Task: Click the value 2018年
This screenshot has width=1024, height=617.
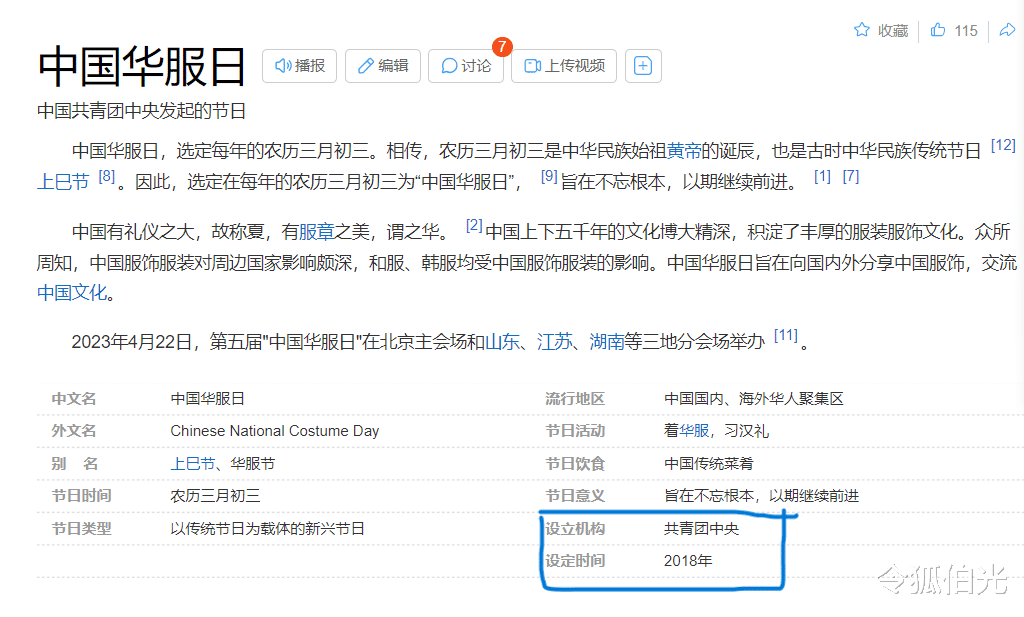Action: pos(688,561)
